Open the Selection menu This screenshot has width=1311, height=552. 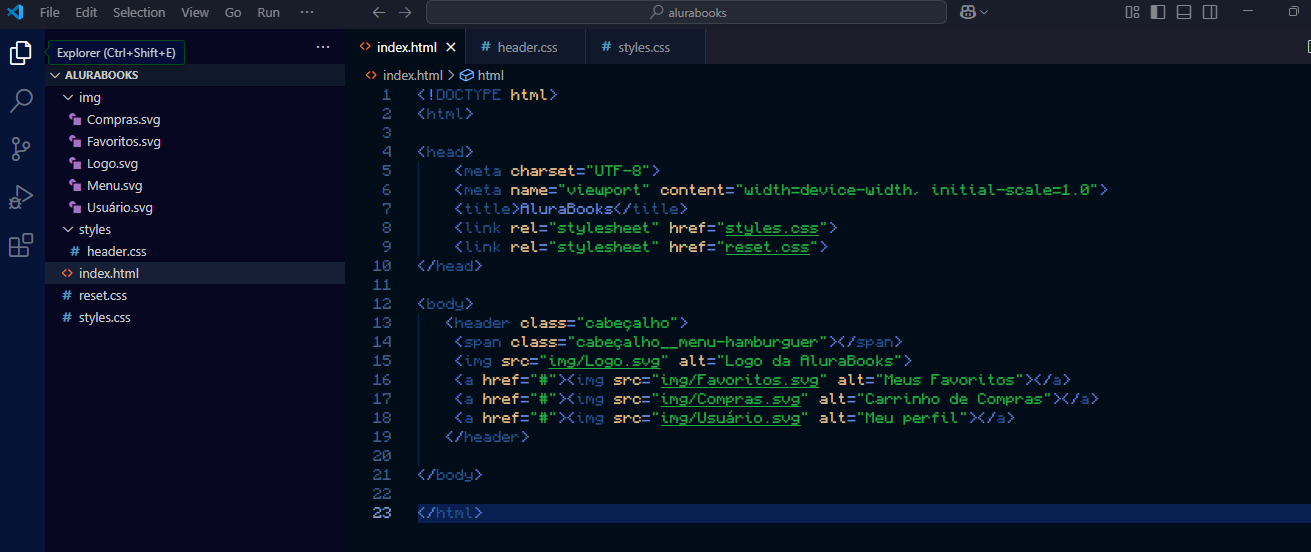[x=139, y=12]
